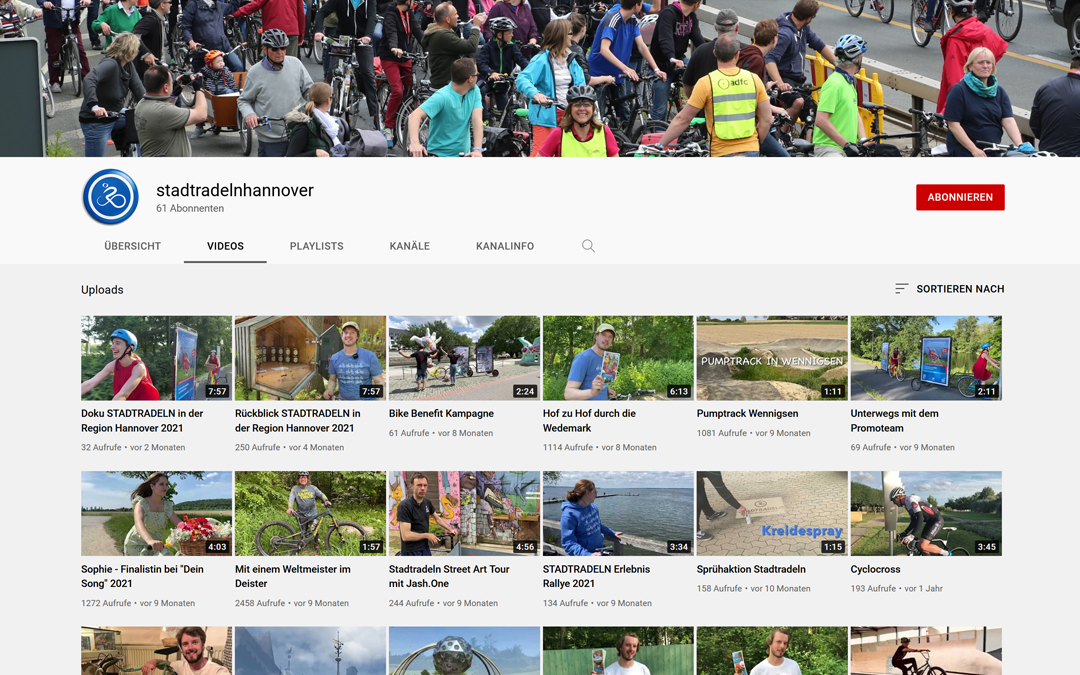1080x675 pixels.
Task: Open Pumptrack Wennigsen thumbnail
Action: (x=772, y=358)
